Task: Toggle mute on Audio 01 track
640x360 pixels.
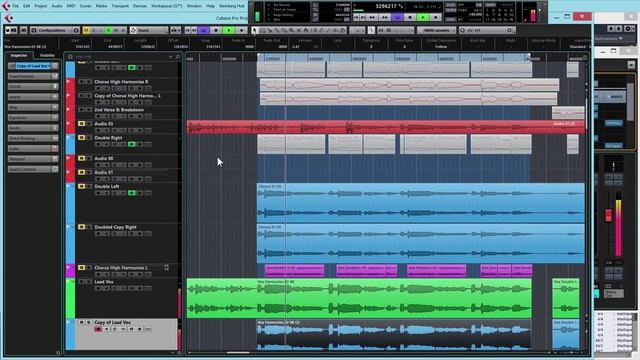Action: tap(81, 172)
